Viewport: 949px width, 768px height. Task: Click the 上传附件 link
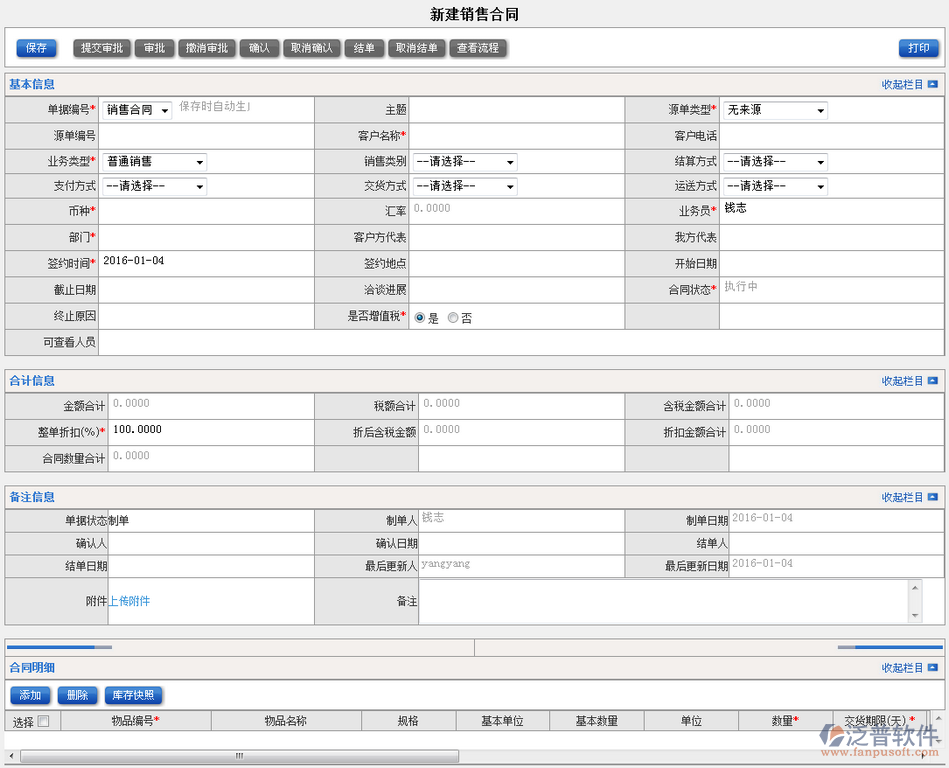point(129,601)
